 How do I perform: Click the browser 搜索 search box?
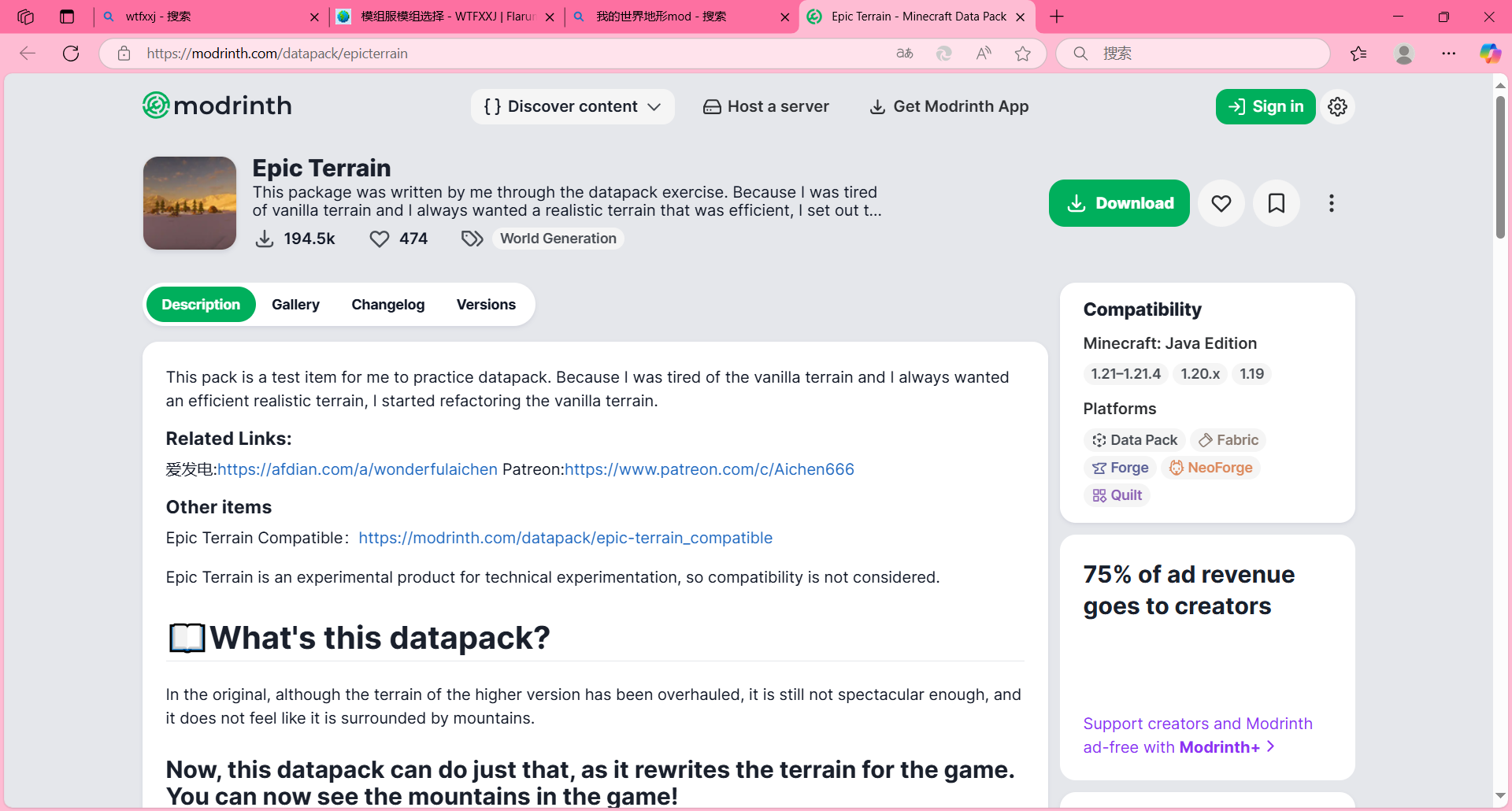(x=1193, y=54)
